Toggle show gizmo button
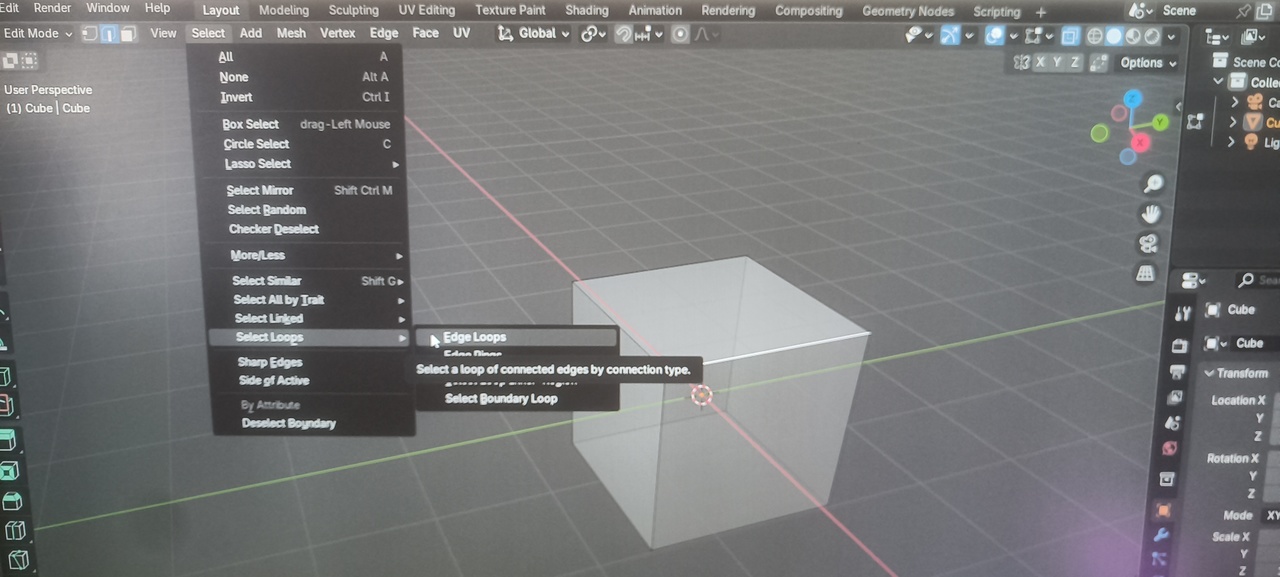Viewport: 1280px width, 577px height. tap(949, 35)
